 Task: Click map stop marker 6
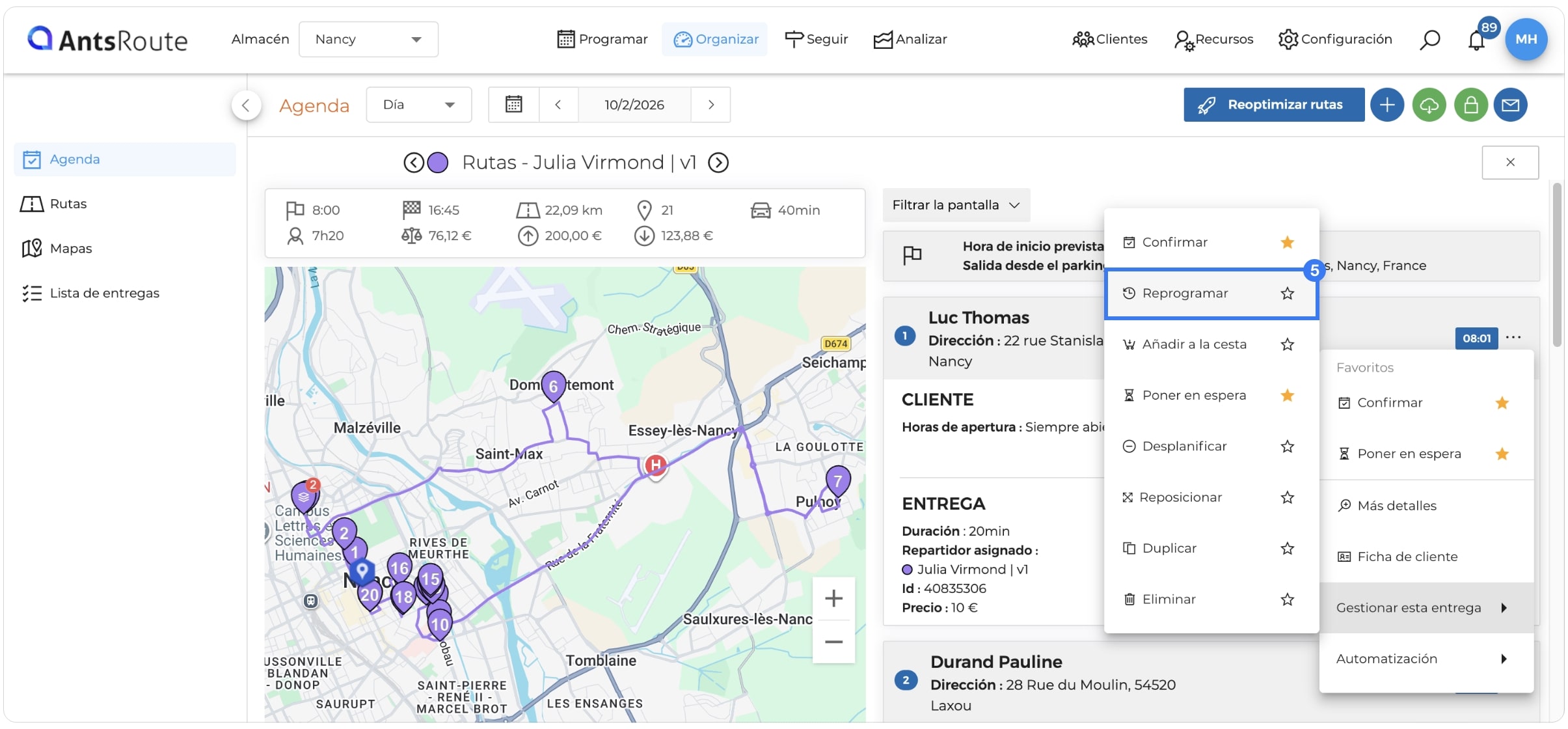pyautogui.click(x=553, y=387)
